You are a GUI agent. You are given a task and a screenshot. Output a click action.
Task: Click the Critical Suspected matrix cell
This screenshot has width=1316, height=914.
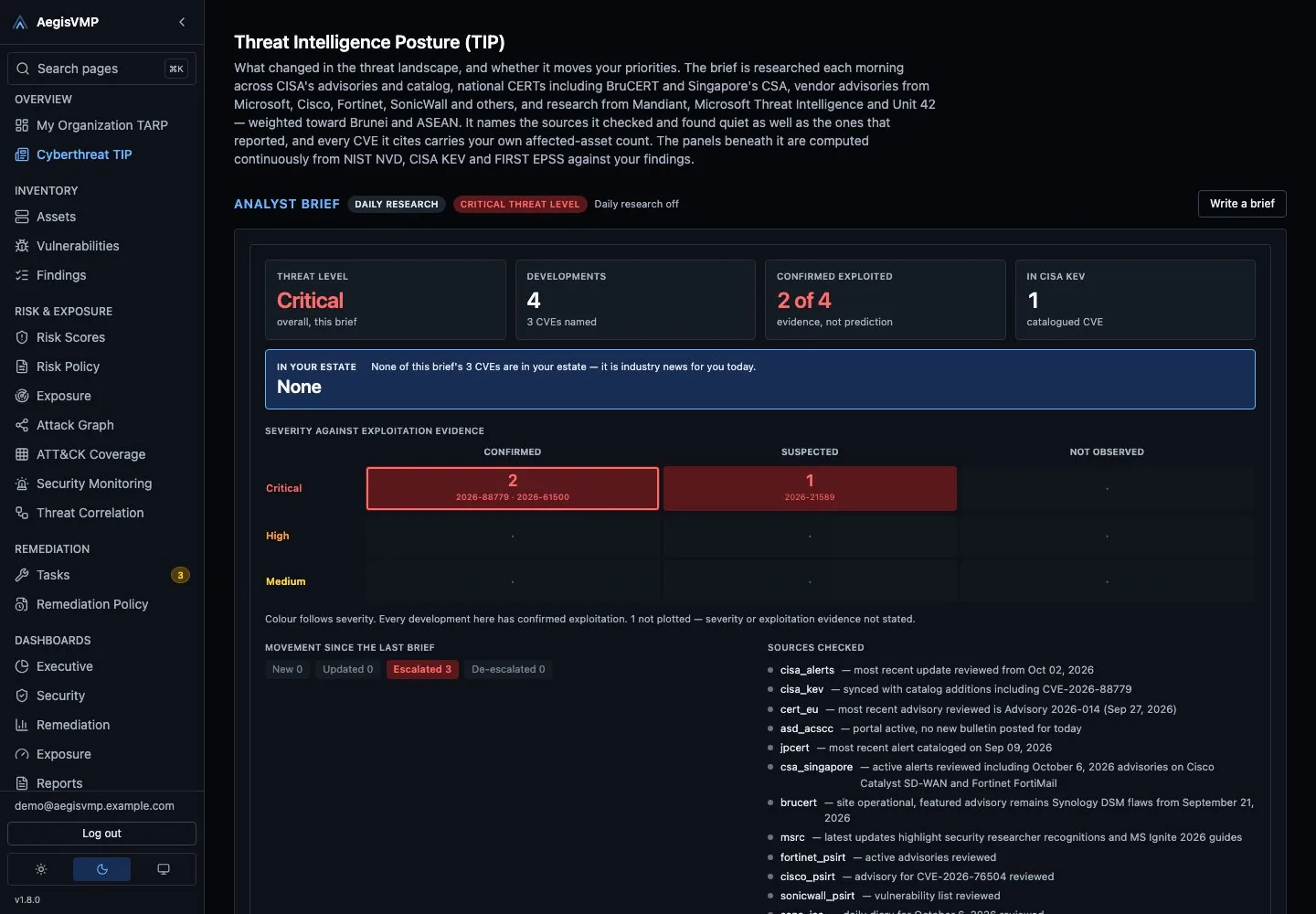[x=810, y=488]
